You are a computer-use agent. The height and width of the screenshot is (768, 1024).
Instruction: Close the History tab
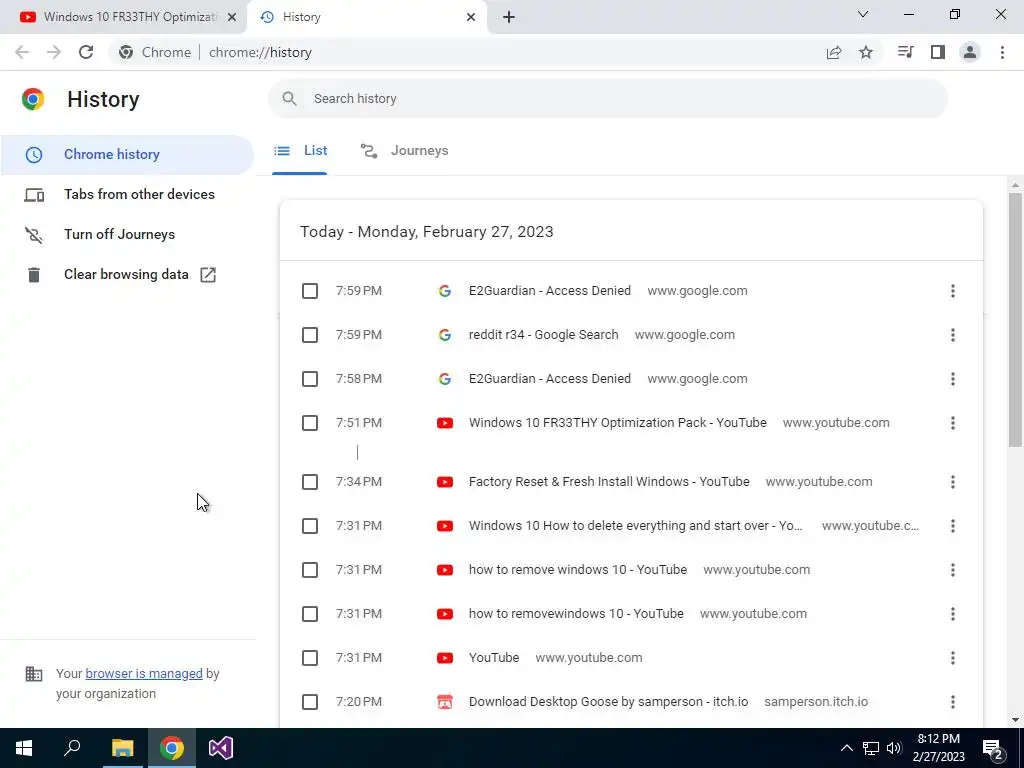(x=471, y=17)
